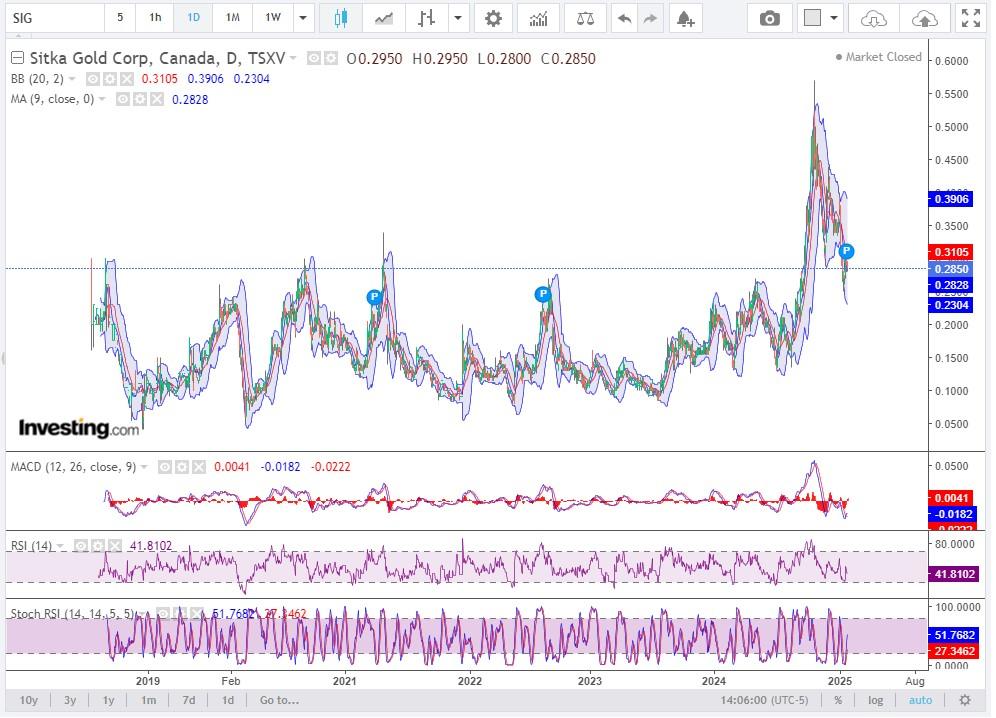Toggle auto scale mode
996x718 pixels.
(x=920, y=700)
